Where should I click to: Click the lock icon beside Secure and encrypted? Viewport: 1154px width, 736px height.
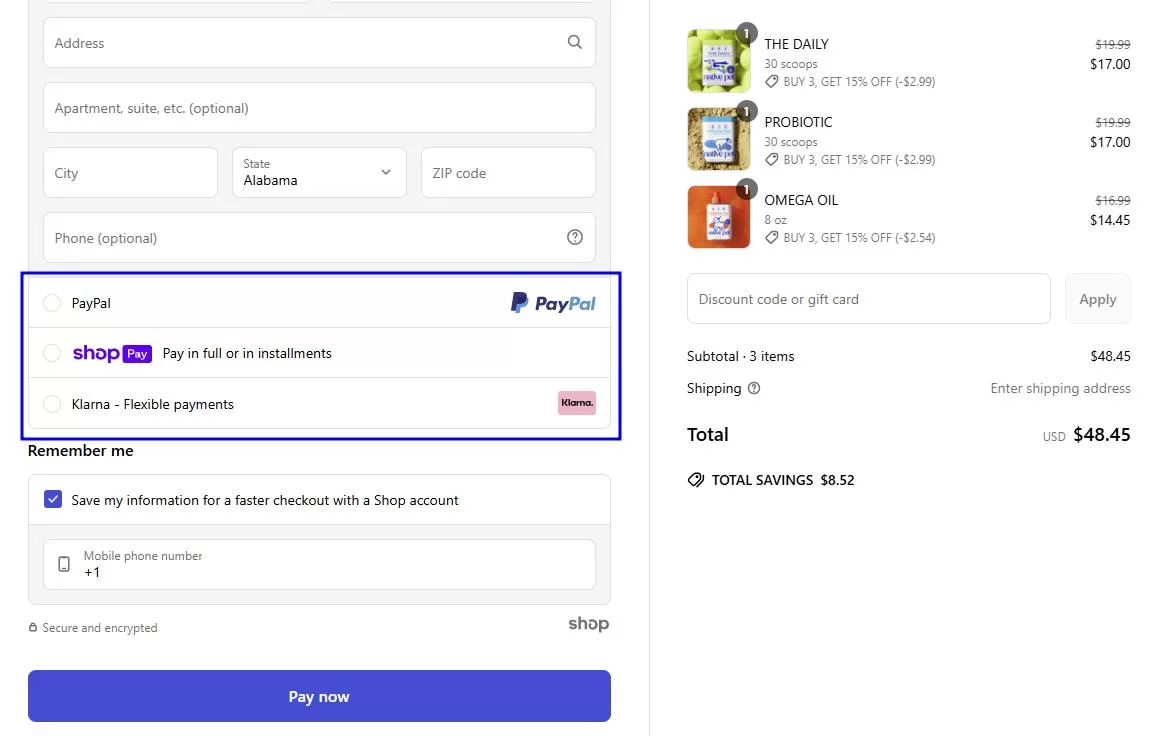(36, 627)
